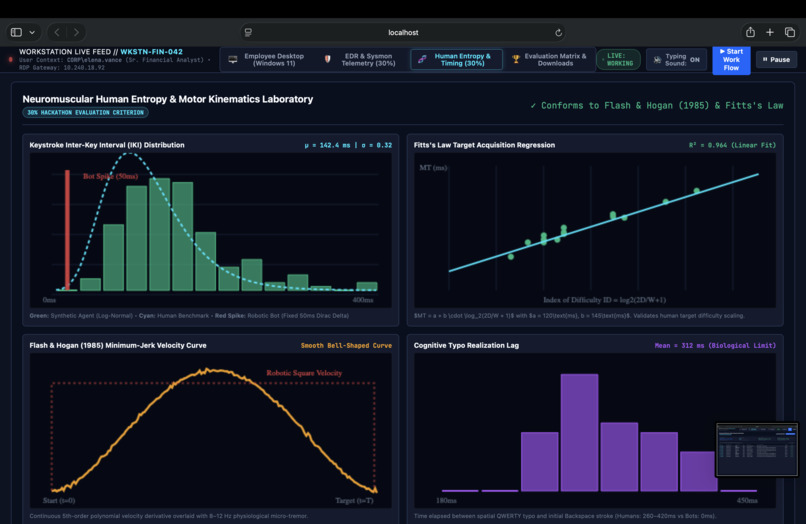The image size is (806, 524).
Task: Click the μ = 142.4 ms value
Action: [327, 146]
